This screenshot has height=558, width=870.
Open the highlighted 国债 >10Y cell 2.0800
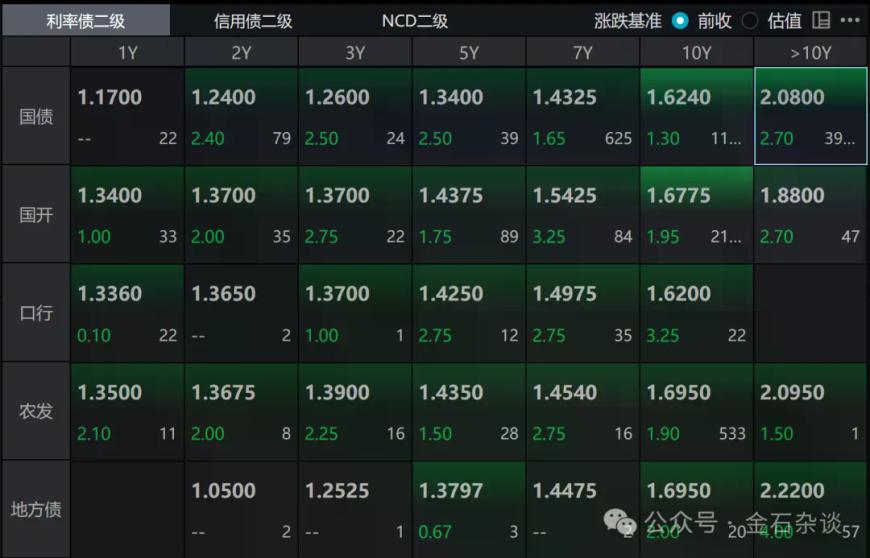[x=810, y=116]
